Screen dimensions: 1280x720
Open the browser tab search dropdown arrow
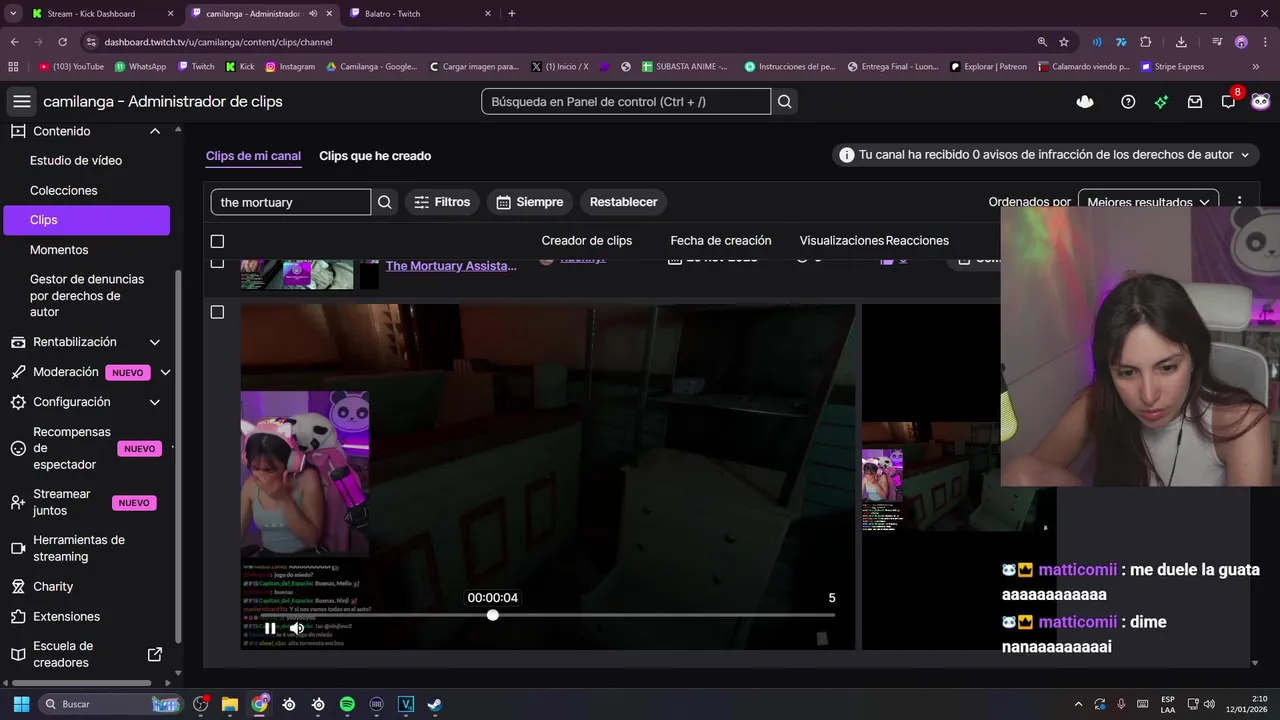13,14
